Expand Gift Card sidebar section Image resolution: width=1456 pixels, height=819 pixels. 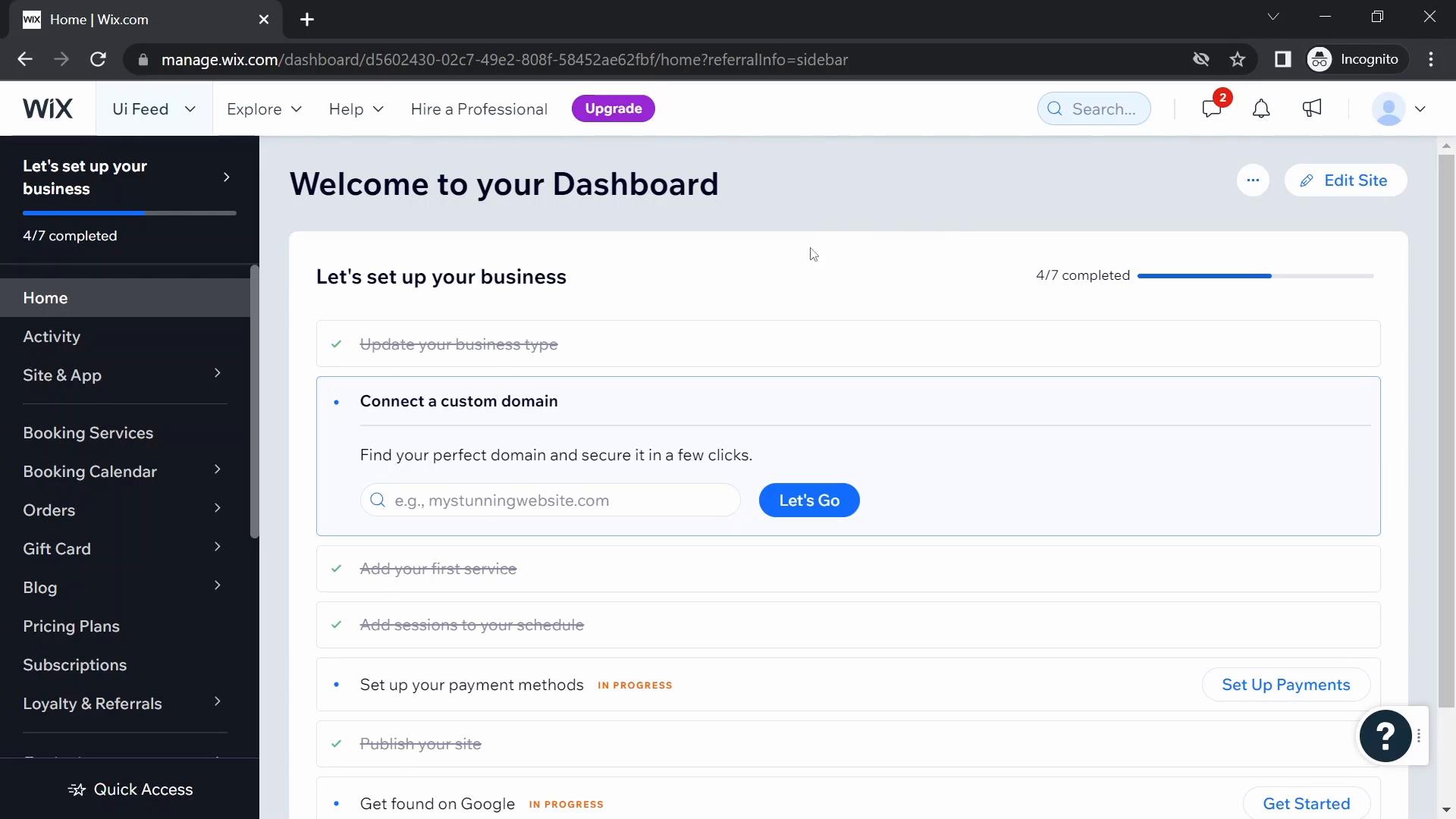pos(218,547)
